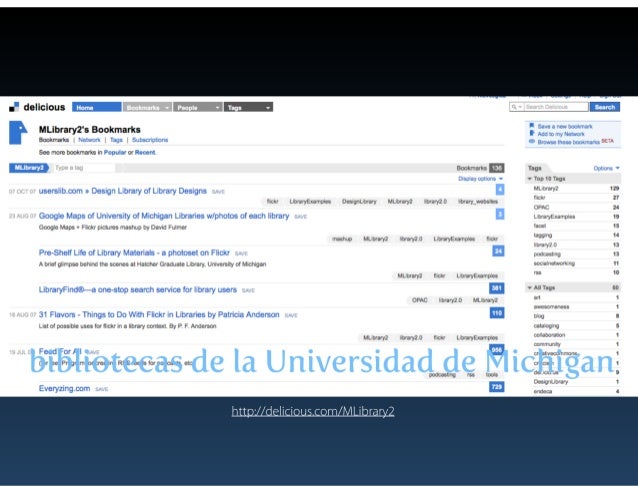Image resolution: width=638 pixels, height=493 pixels.
Task: Open the Everyzing.com bookmark
Action: 64,388
